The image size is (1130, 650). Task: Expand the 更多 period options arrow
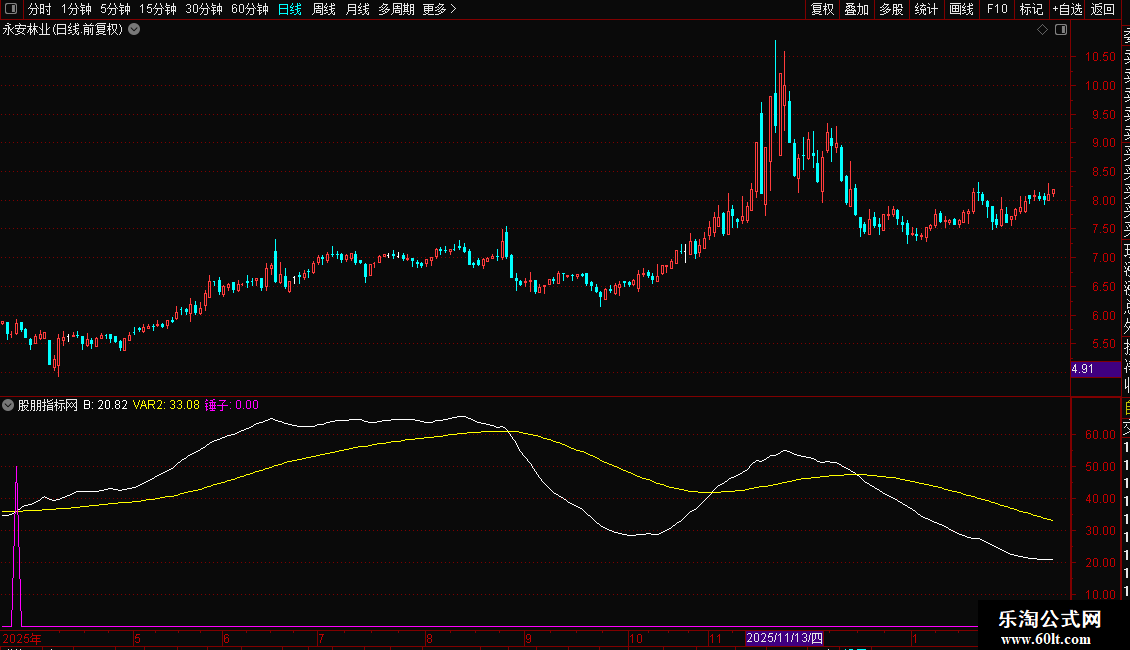tap(453, 9)
